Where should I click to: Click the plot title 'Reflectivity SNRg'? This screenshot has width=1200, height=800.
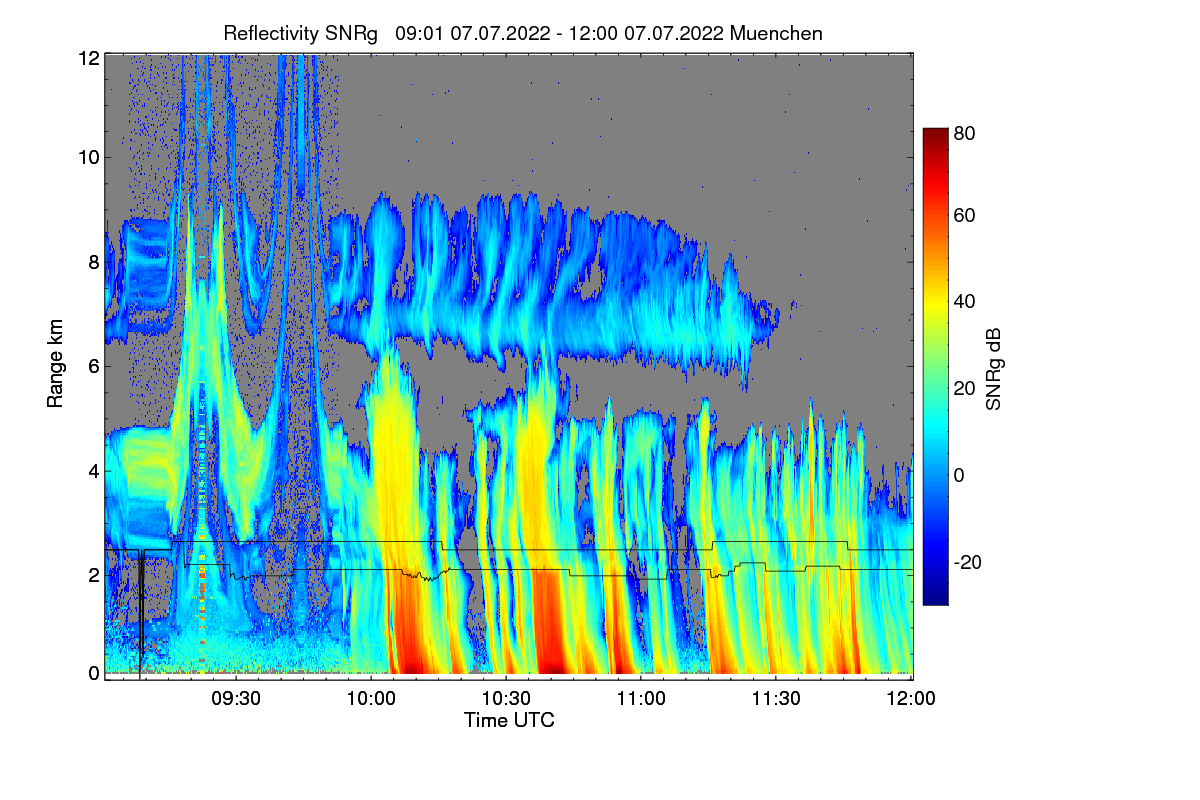tap(301, 33)
